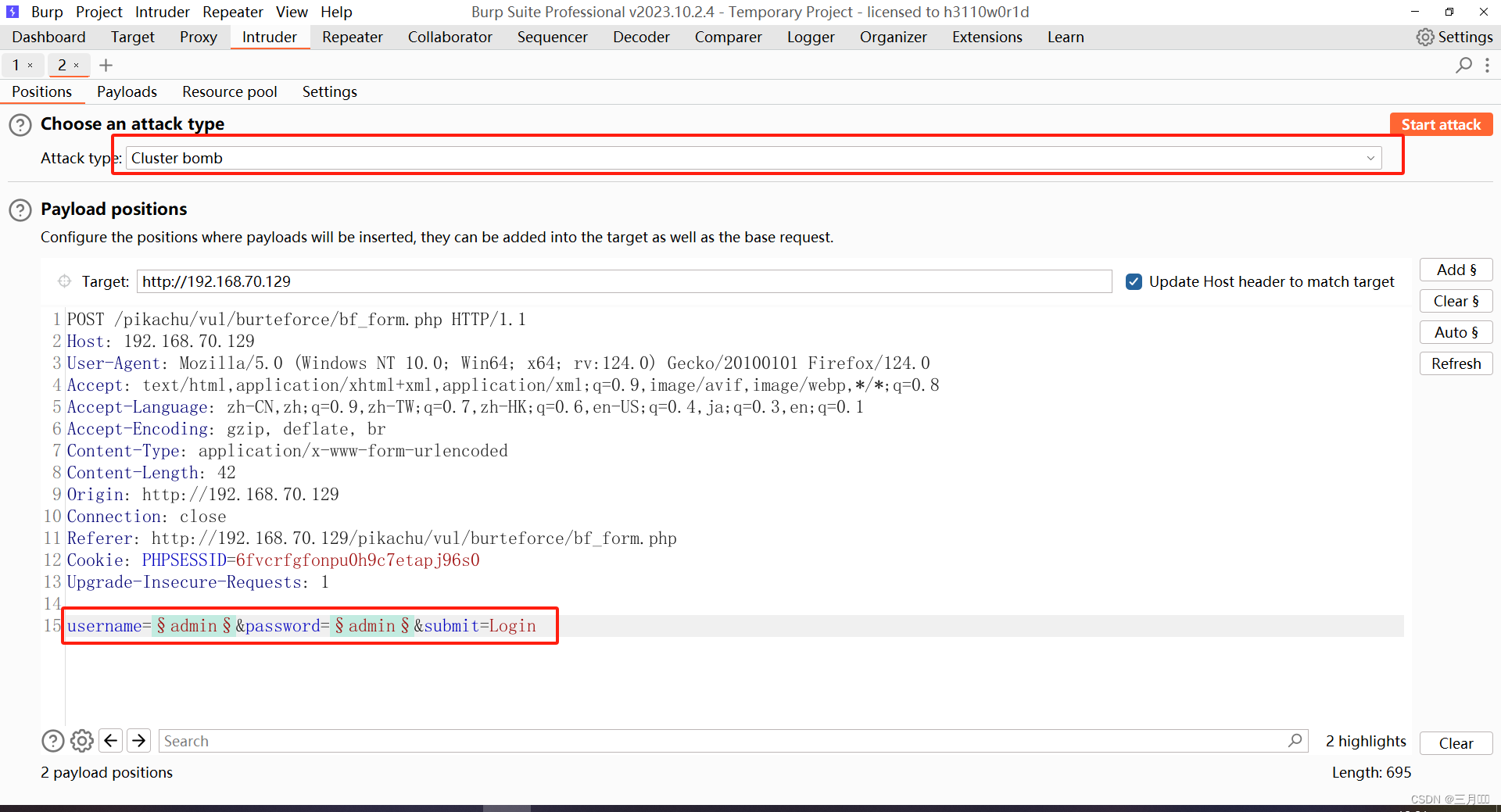Click the Content-Type header line
1501x812 pixels.
point(288,451)
